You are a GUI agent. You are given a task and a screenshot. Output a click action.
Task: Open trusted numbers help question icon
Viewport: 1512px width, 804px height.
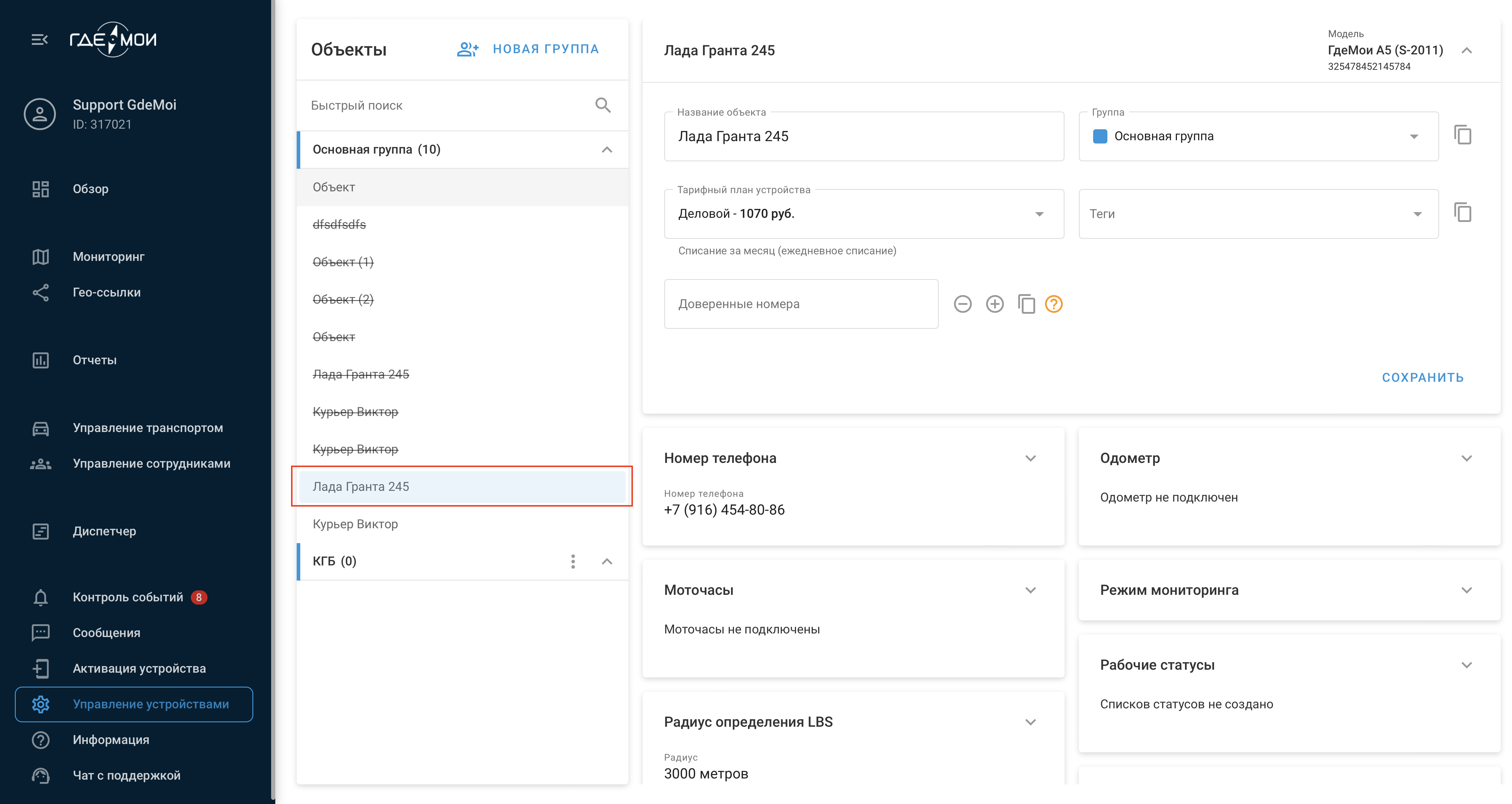[1054, 304]
